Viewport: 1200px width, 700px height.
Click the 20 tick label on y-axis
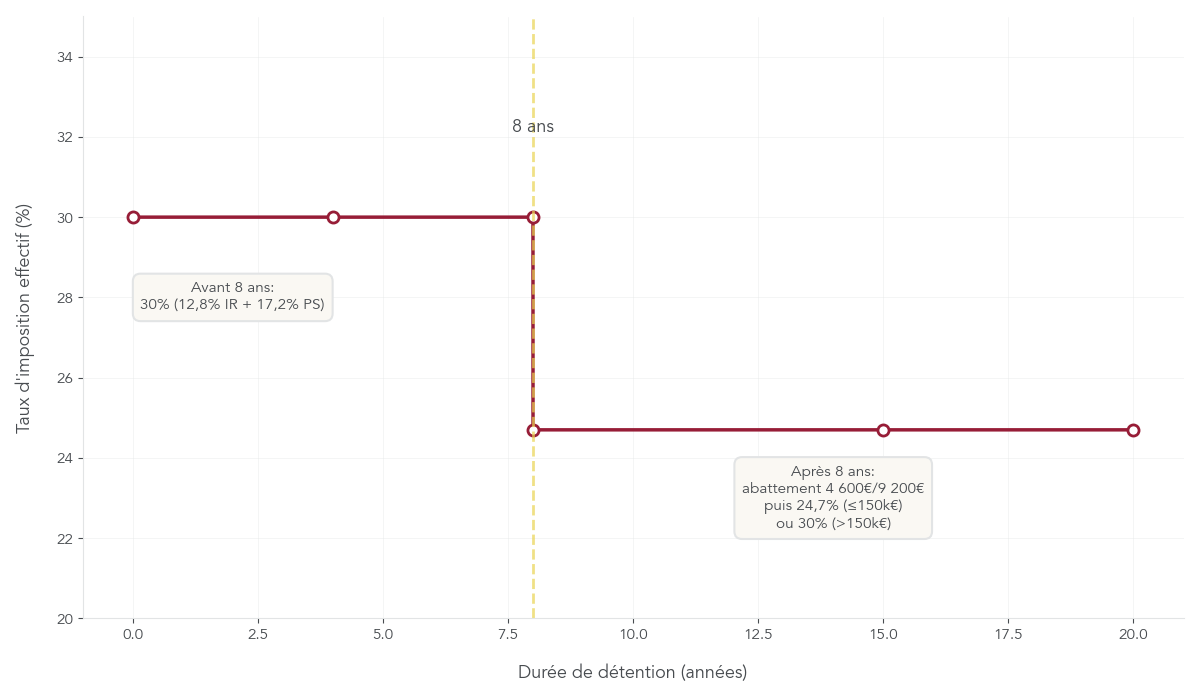(65, 619)
